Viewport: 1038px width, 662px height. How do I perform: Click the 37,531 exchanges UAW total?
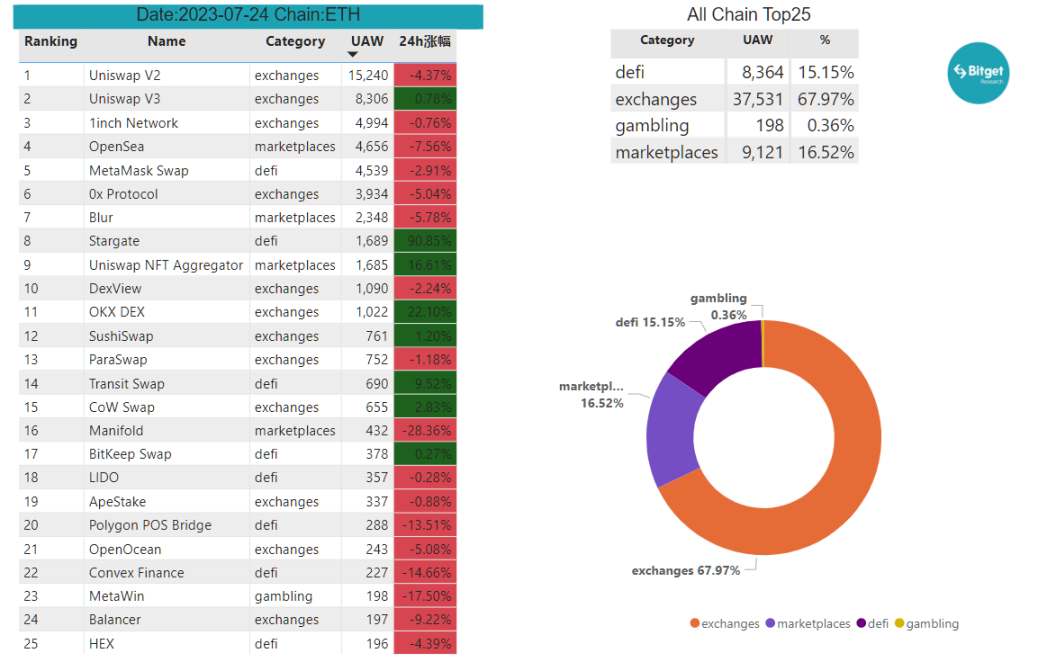coord(758,99)
